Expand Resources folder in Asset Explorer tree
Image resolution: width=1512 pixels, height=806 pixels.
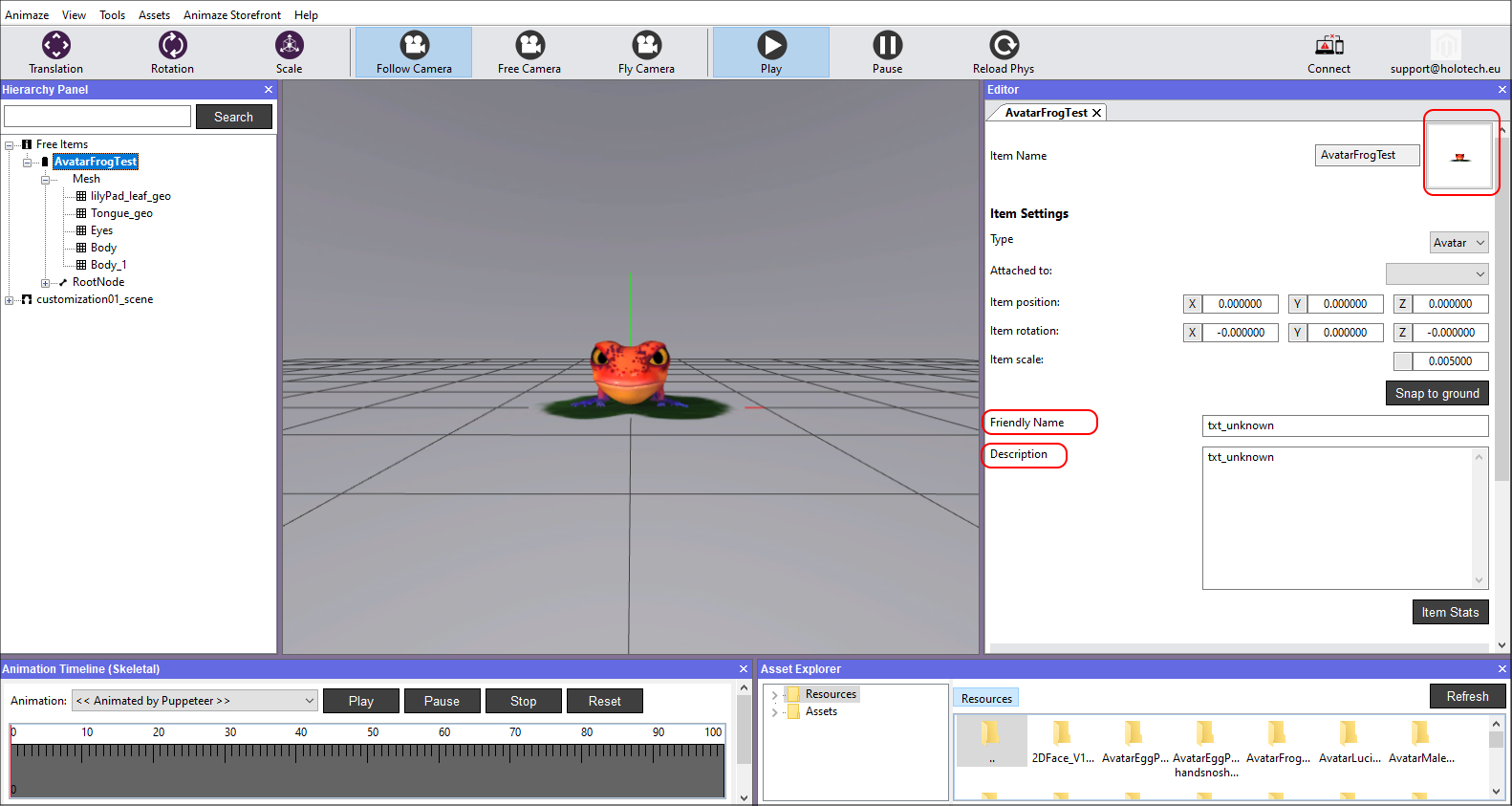(774, 695)
